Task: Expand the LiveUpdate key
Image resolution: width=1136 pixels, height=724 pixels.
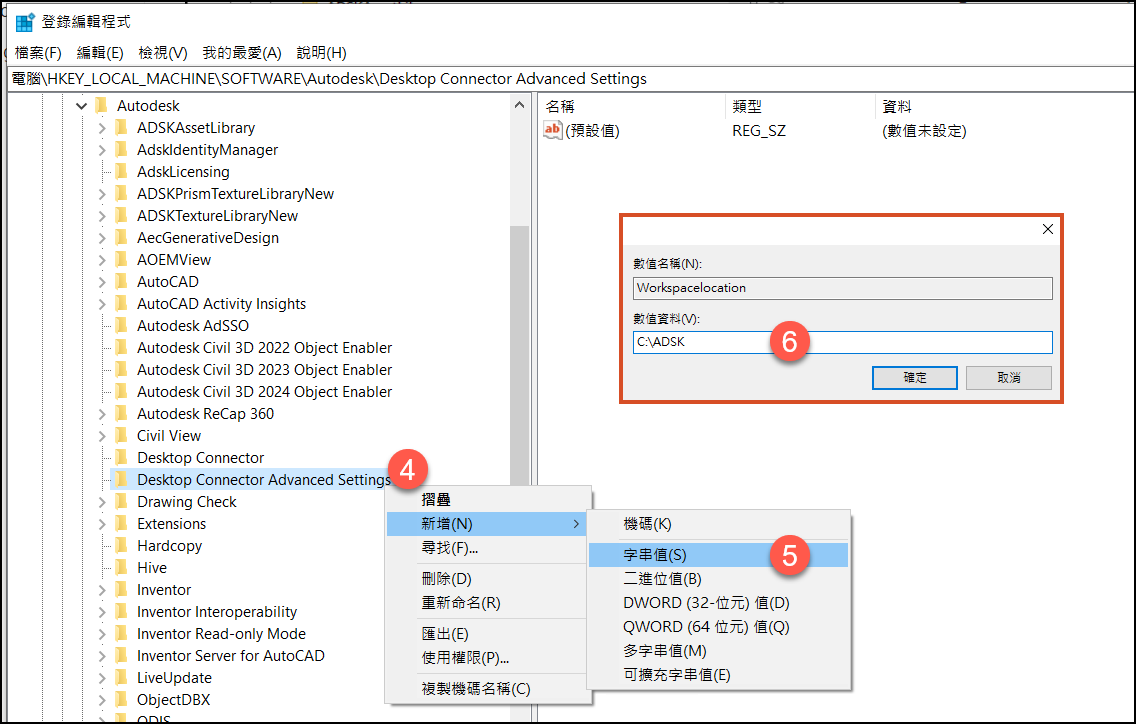Action: tap(102, 678)
